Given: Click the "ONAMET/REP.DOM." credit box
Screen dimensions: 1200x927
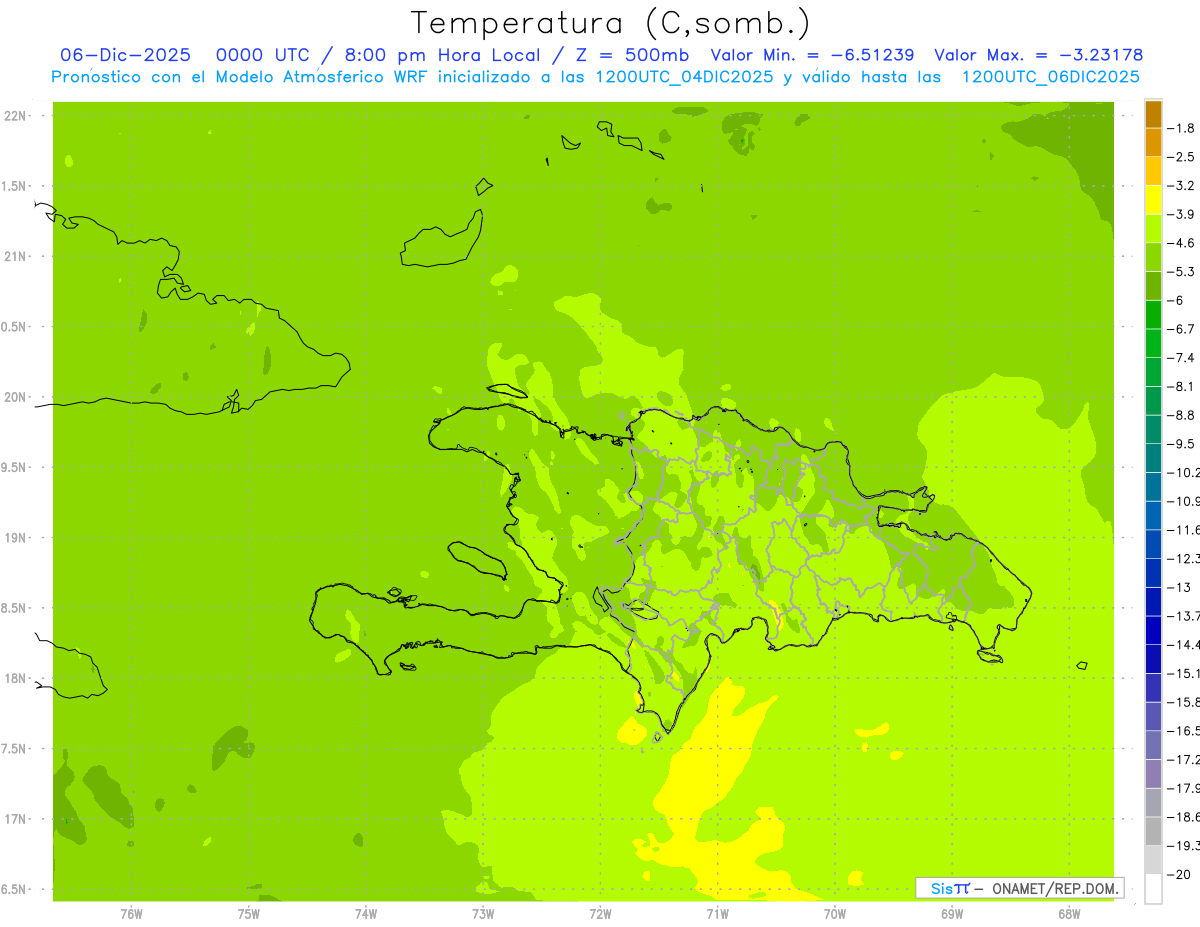Looking at the screenshot, I should (x=1020, y=888).
